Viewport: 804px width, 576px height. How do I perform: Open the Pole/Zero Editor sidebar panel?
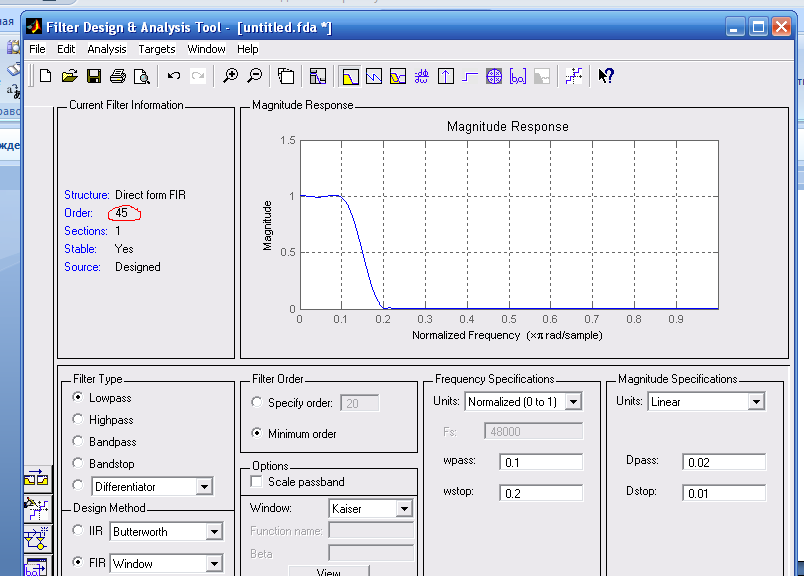(x=36, y=508)
